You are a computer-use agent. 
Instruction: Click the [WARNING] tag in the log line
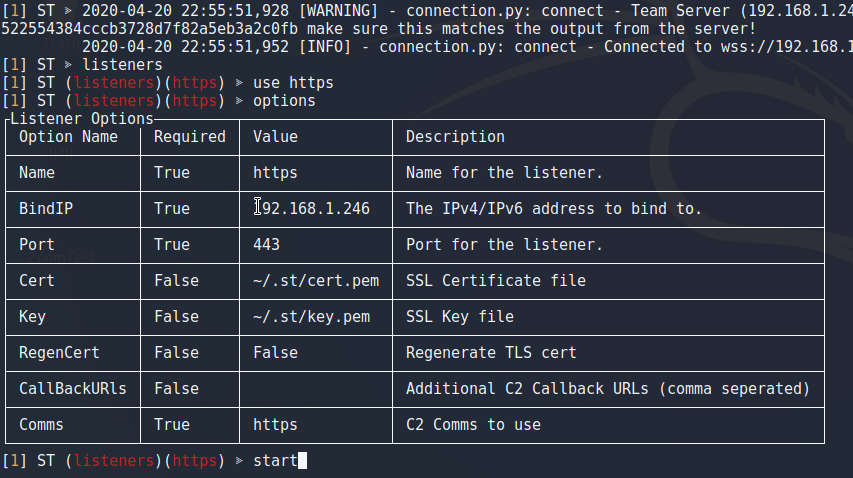(338, 10)
